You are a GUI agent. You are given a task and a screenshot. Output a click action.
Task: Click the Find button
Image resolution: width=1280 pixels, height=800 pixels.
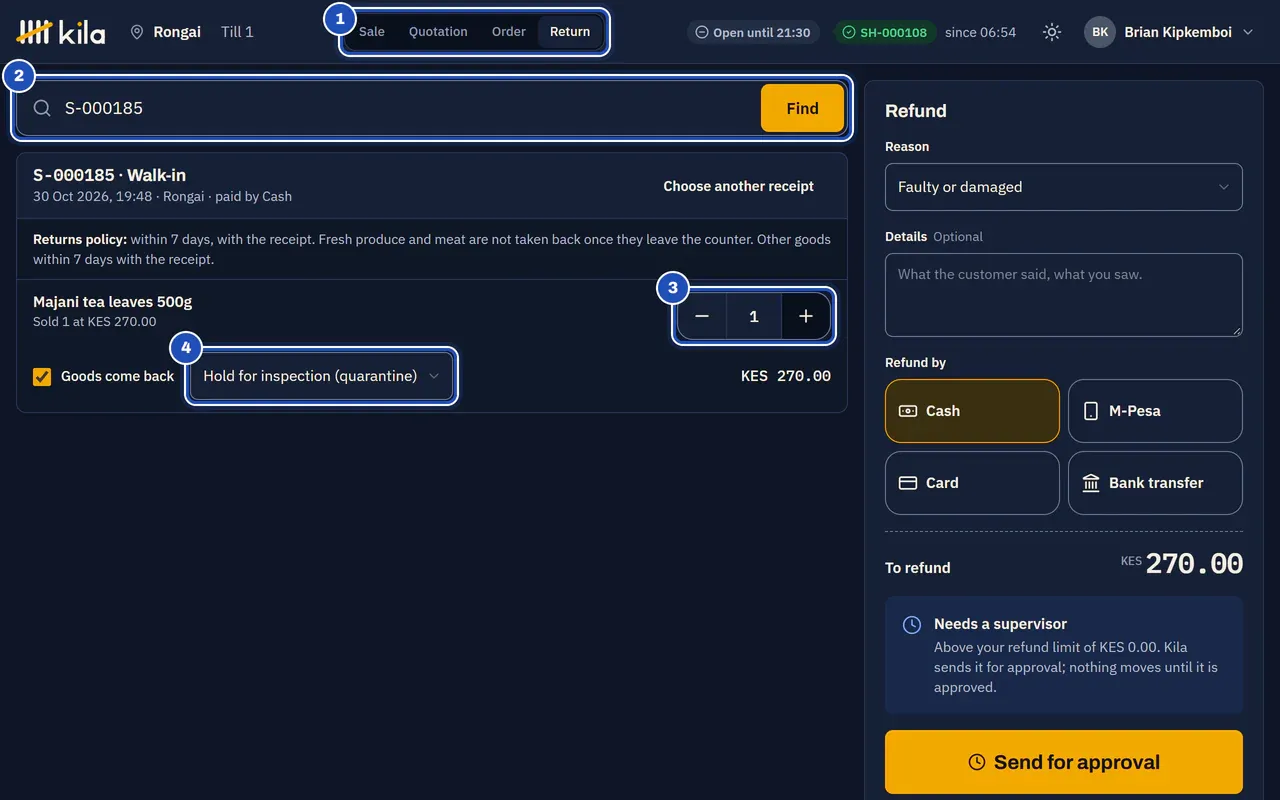802,108
